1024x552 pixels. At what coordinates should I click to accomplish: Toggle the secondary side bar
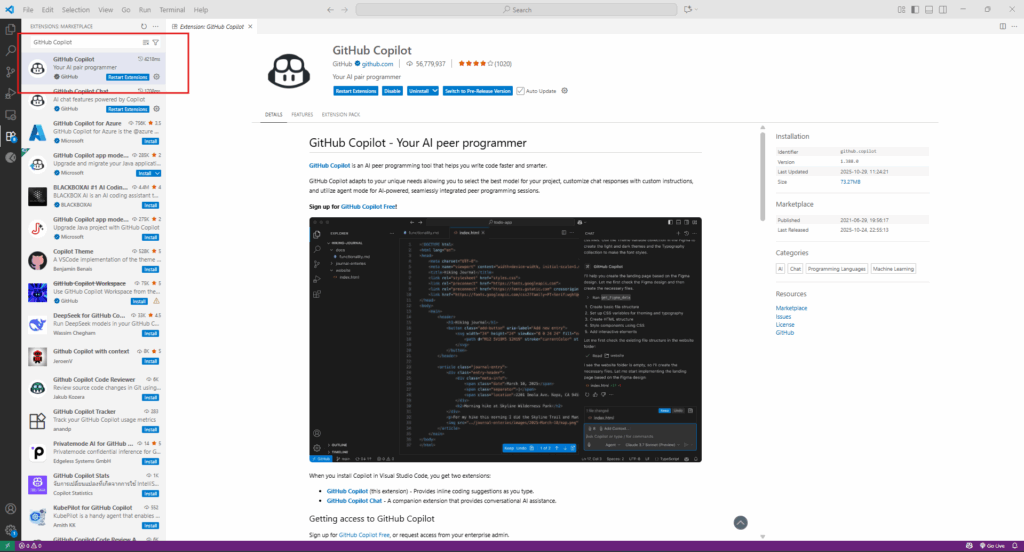tap(943, 10)
